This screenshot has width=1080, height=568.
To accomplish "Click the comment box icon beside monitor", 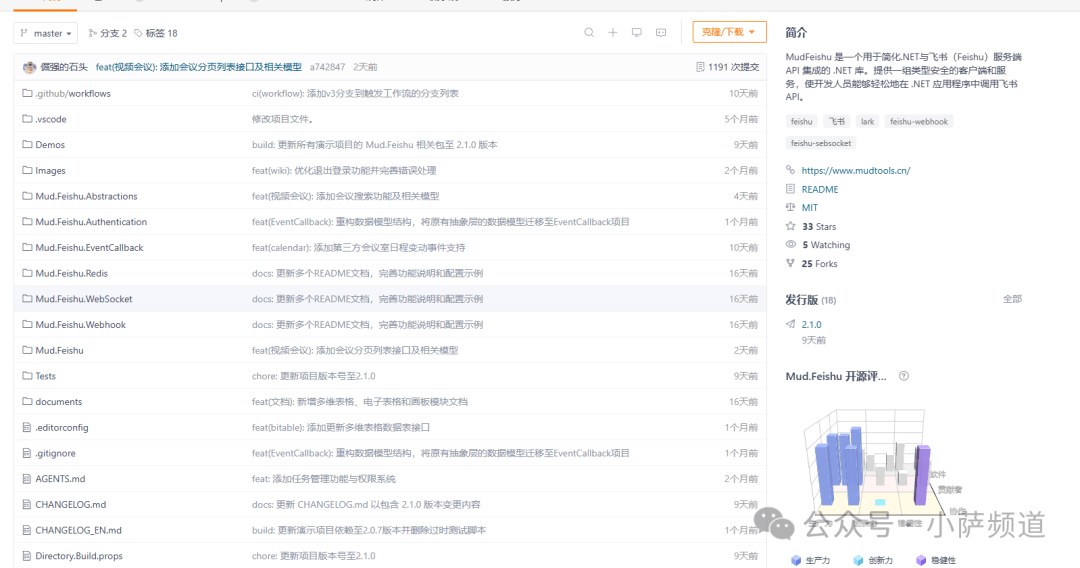I will [661, 32].
